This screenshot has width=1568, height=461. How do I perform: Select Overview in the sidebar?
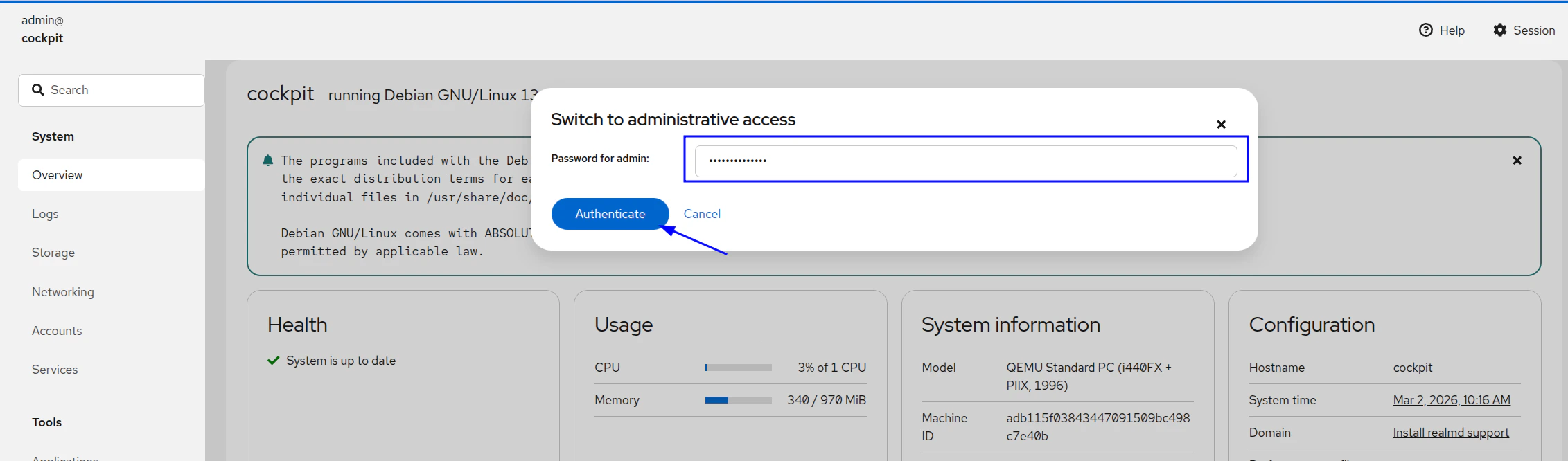(111, 175)
